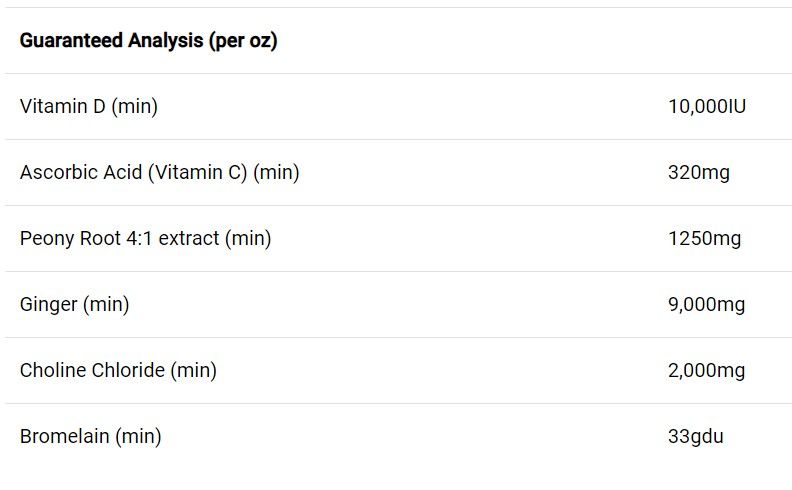Select the 9,000mg value

[706, 304]
